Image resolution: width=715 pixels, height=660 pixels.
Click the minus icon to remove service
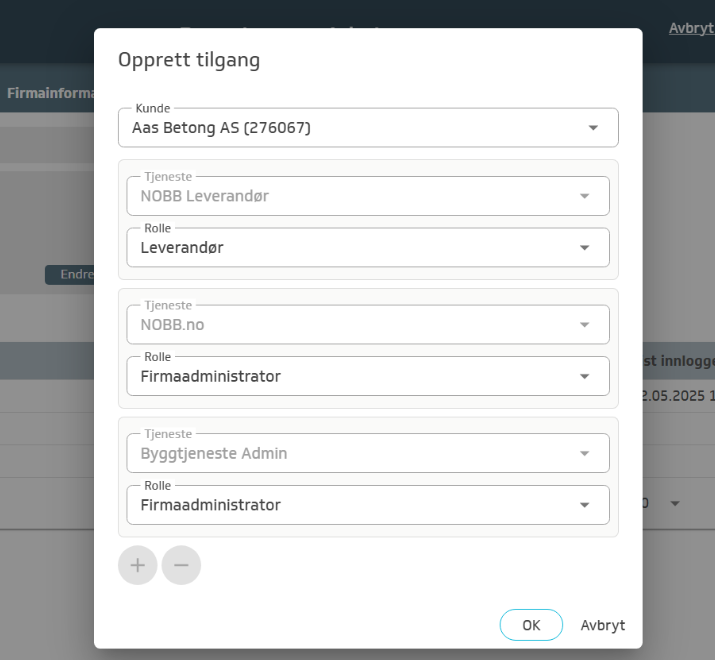[x=181, y=565]
